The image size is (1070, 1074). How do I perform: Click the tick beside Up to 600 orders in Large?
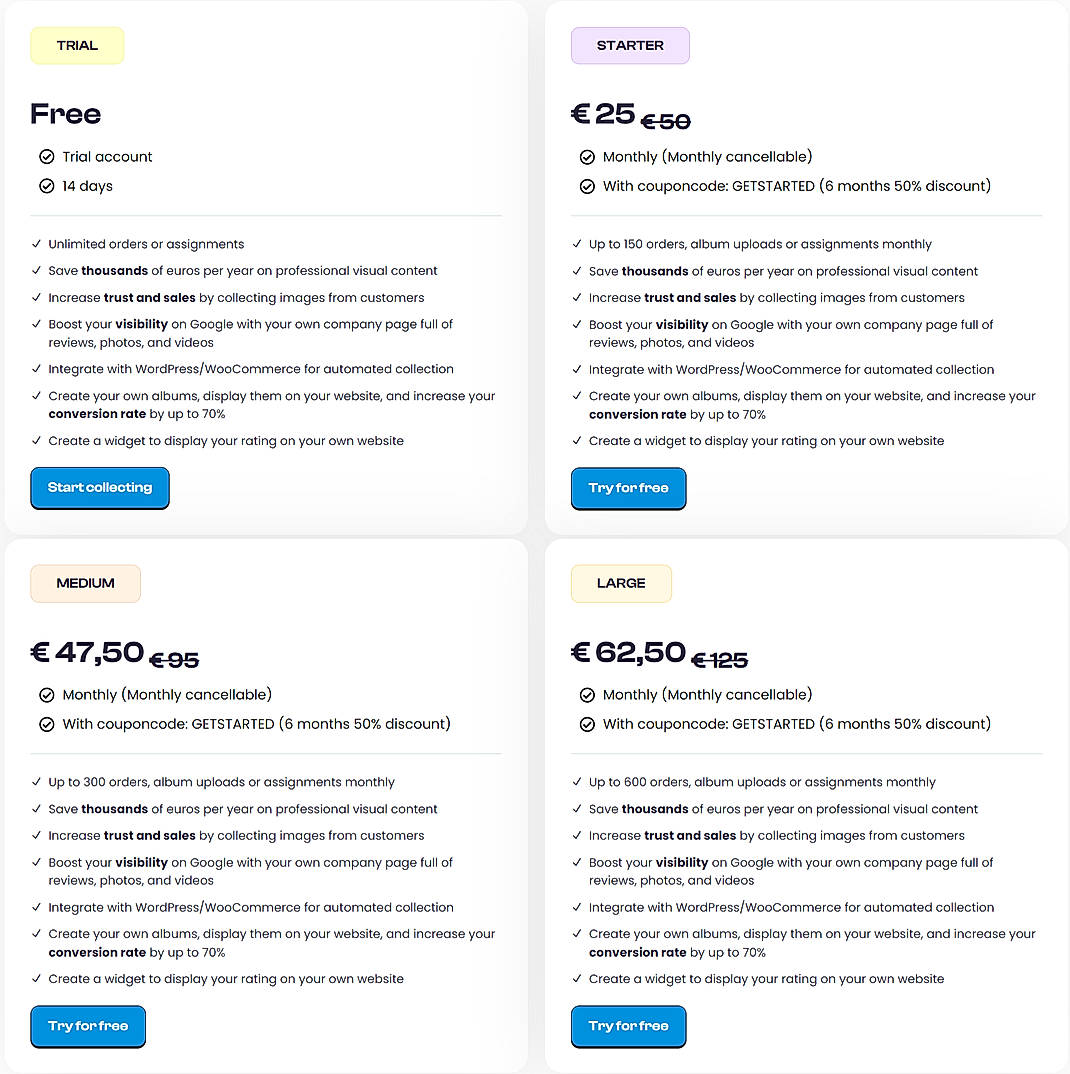576,782
